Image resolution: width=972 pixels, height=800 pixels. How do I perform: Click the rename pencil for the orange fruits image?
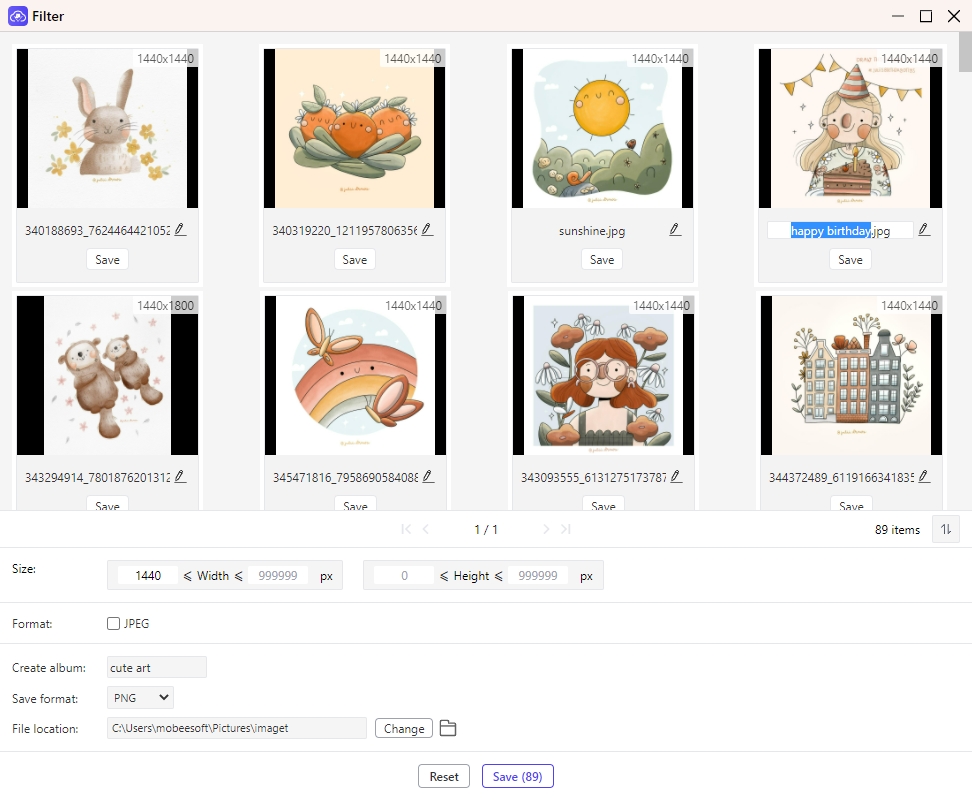(x=427, y=230)
